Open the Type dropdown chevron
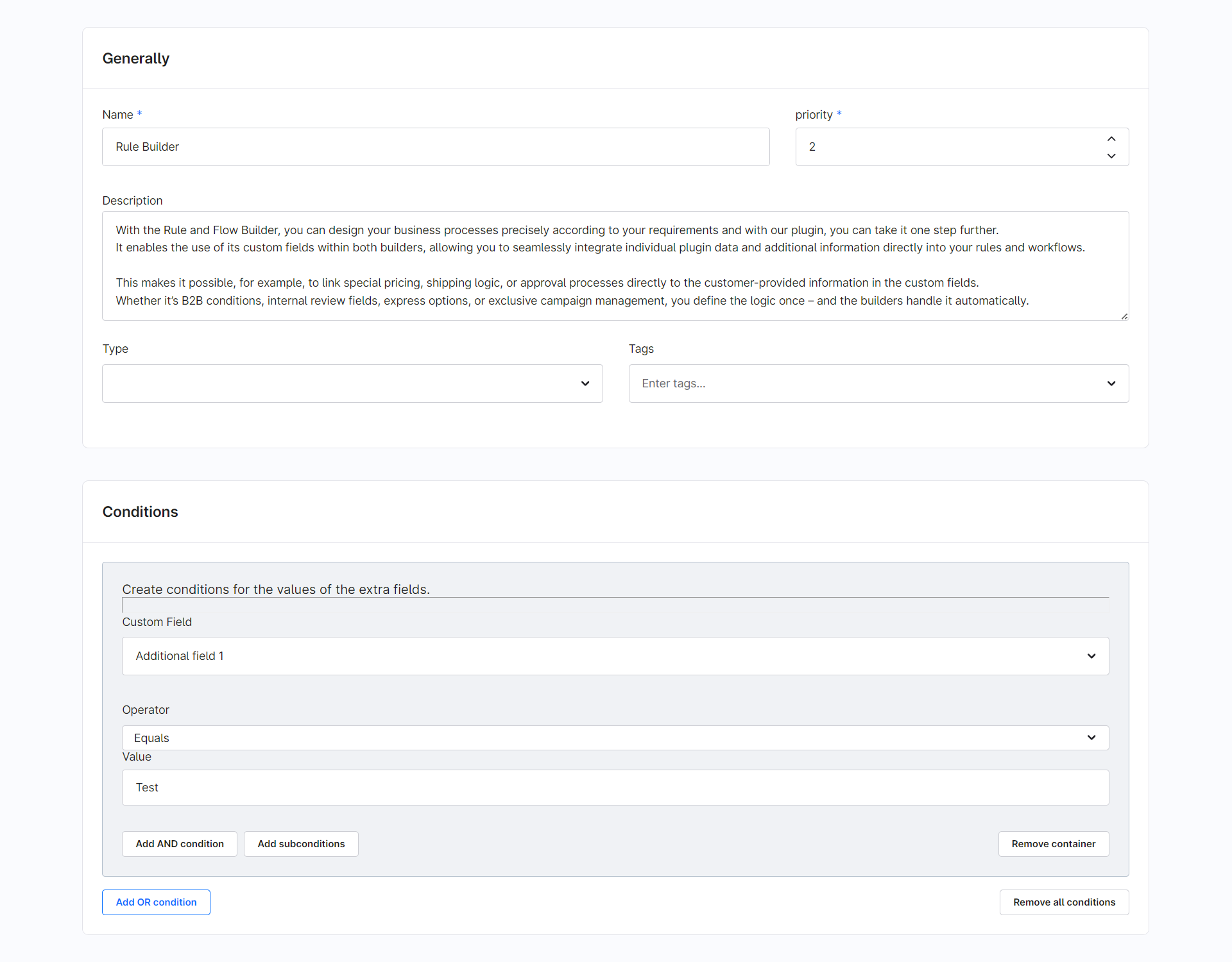Image resolution: width=1232 pixels, height=962 pixels. click(585, 384)
